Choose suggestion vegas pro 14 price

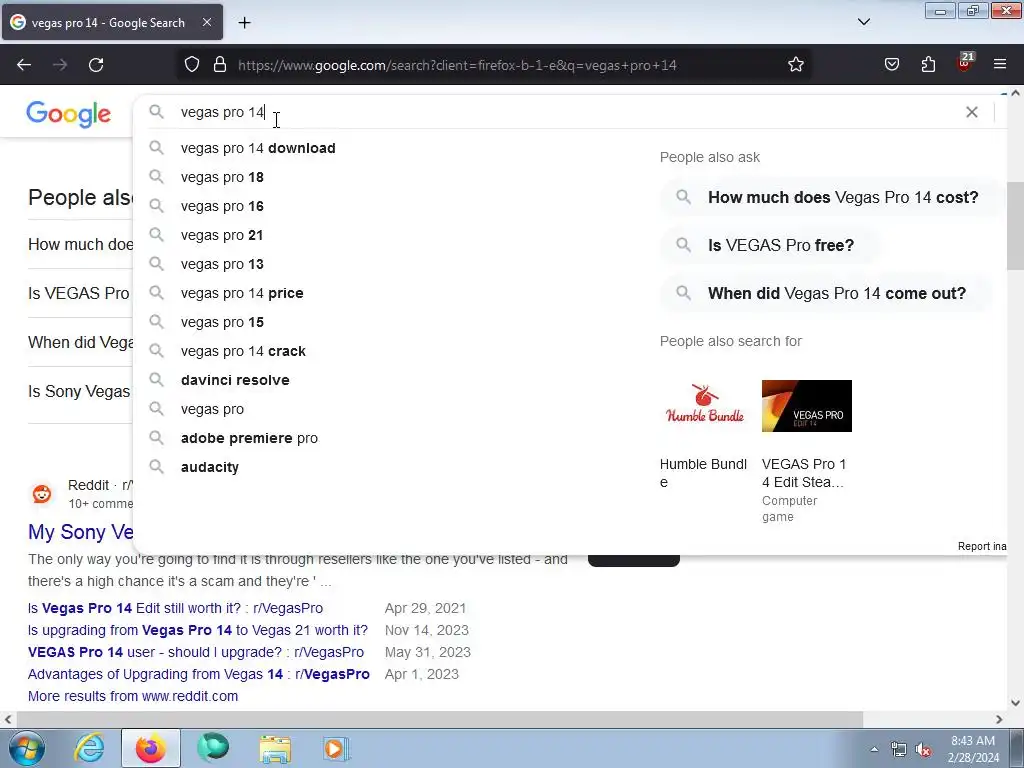pyautogui.click(x=242, y=293)
